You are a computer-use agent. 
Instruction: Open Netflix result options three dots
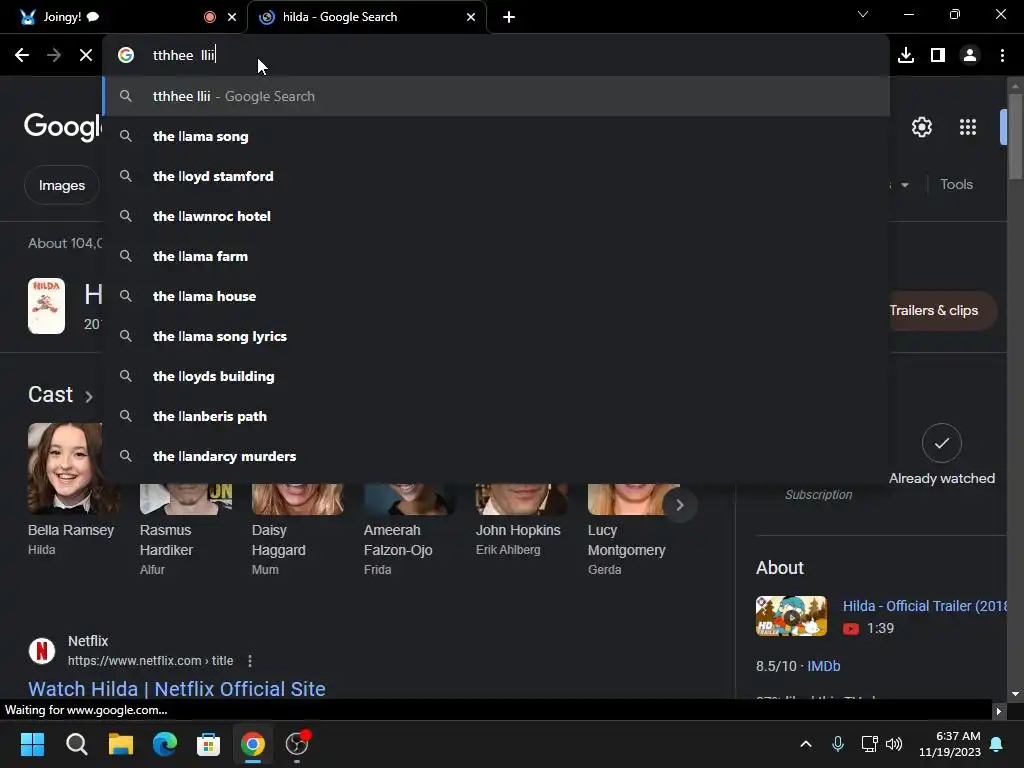click(250, 661)
